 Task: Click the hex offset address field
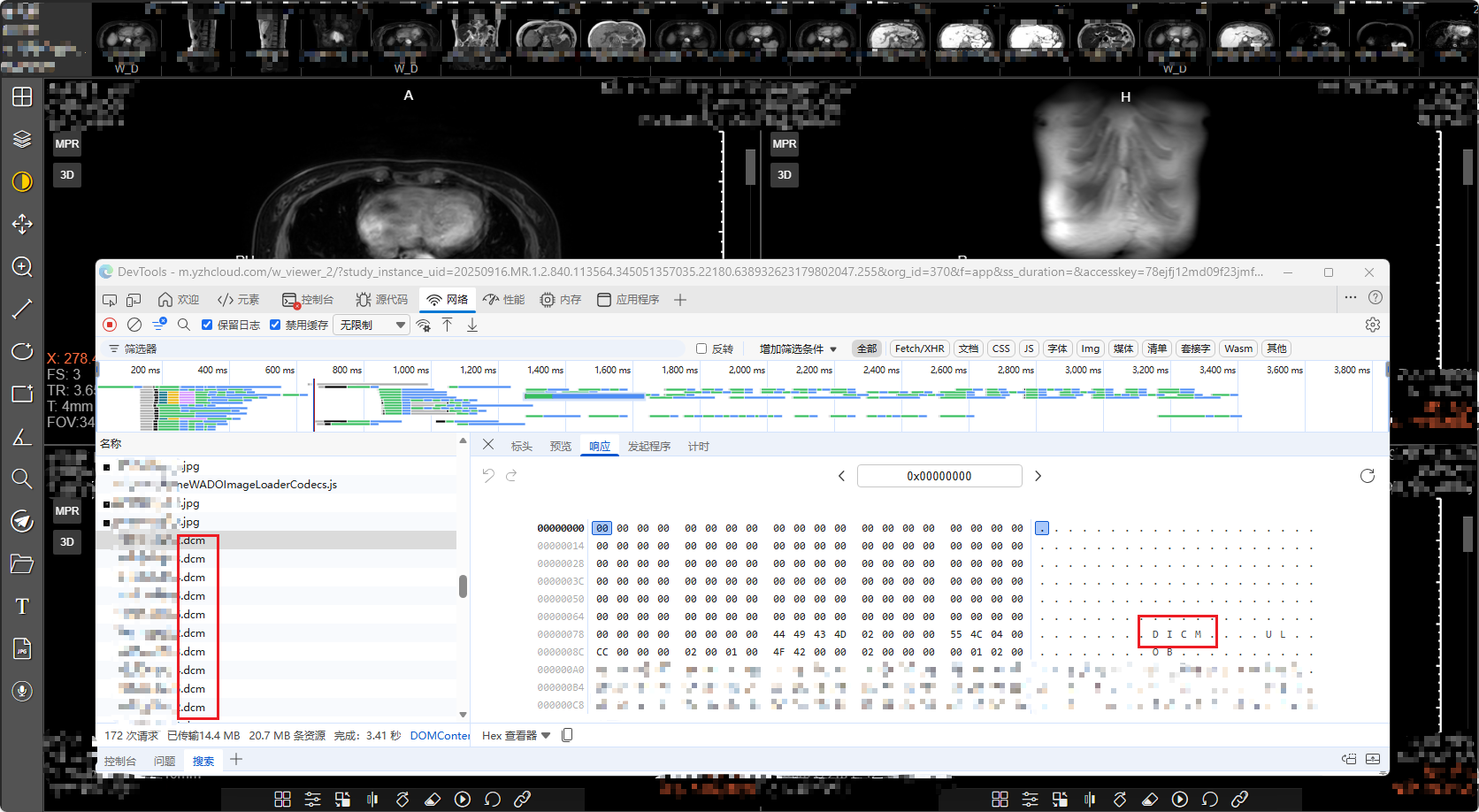tap(939, 476)
